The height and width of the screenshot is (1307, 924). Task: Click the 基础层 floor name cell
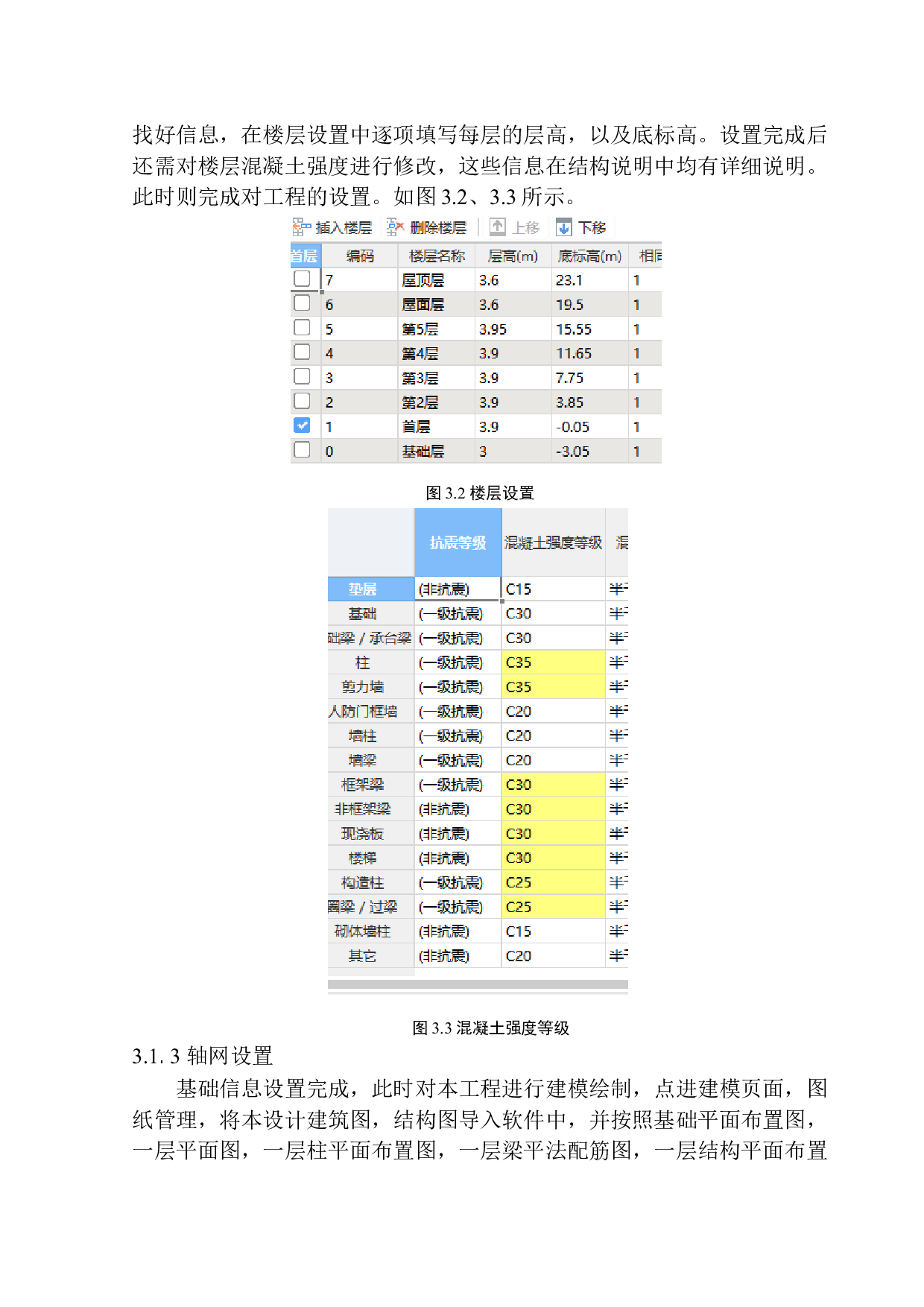pos(437,451)
